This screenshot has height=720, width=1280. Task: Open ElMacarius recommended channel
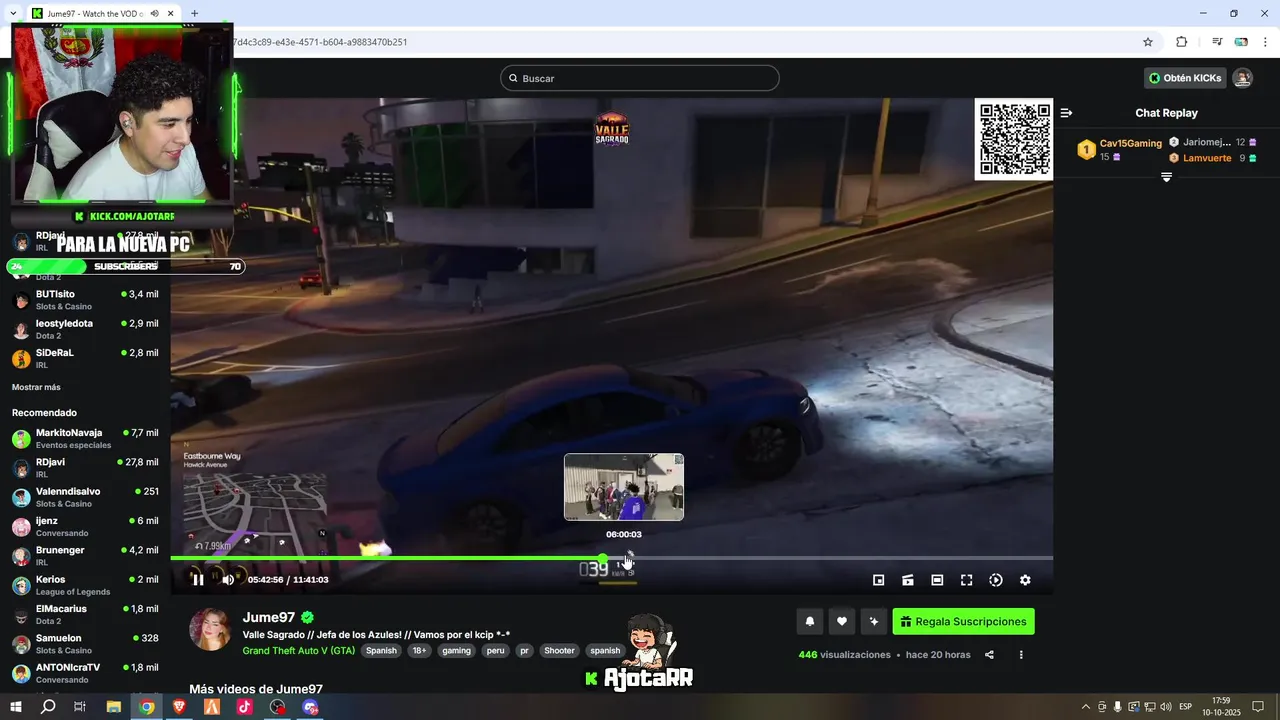click(85, 614)
